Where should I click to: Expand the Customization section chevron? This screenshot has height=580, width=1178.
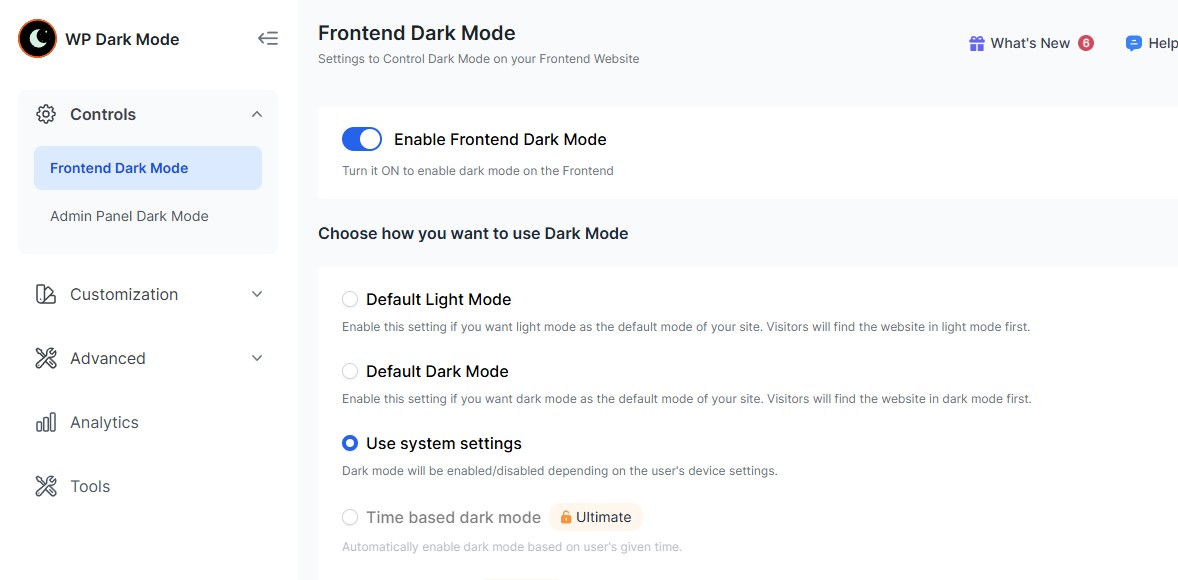coord(257,294)
